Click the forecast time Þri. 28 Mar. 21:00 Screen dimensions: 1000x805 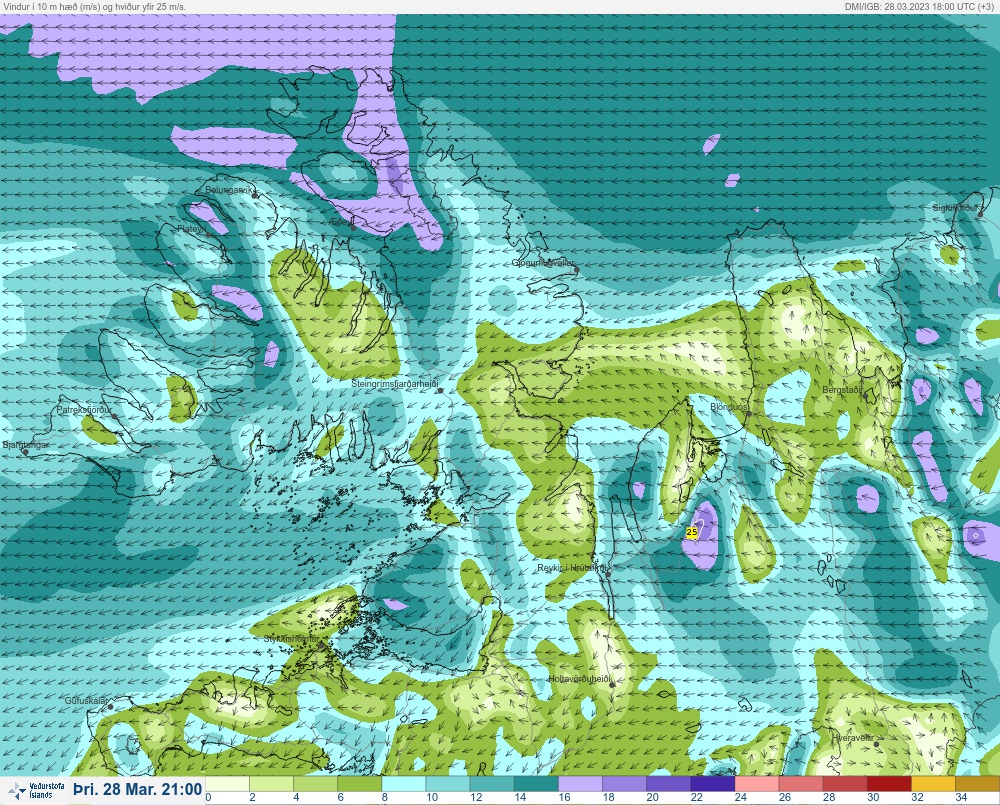tap(138, 790)
